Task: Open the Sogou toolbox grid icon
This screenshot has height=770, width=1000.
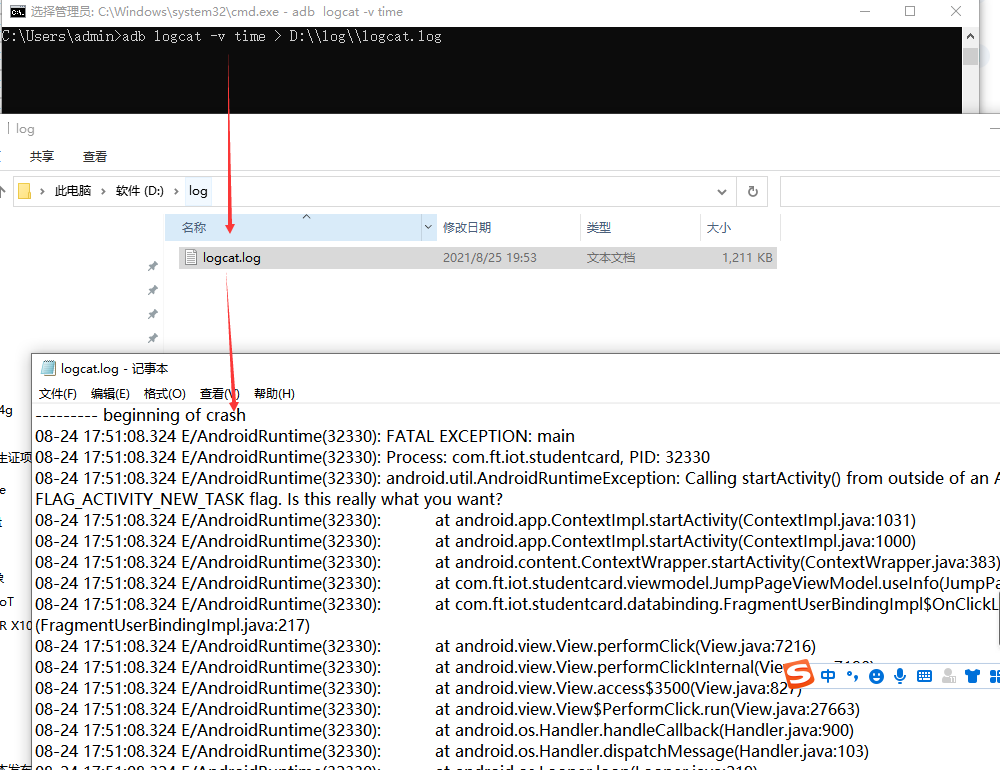Action: (994, 675)
